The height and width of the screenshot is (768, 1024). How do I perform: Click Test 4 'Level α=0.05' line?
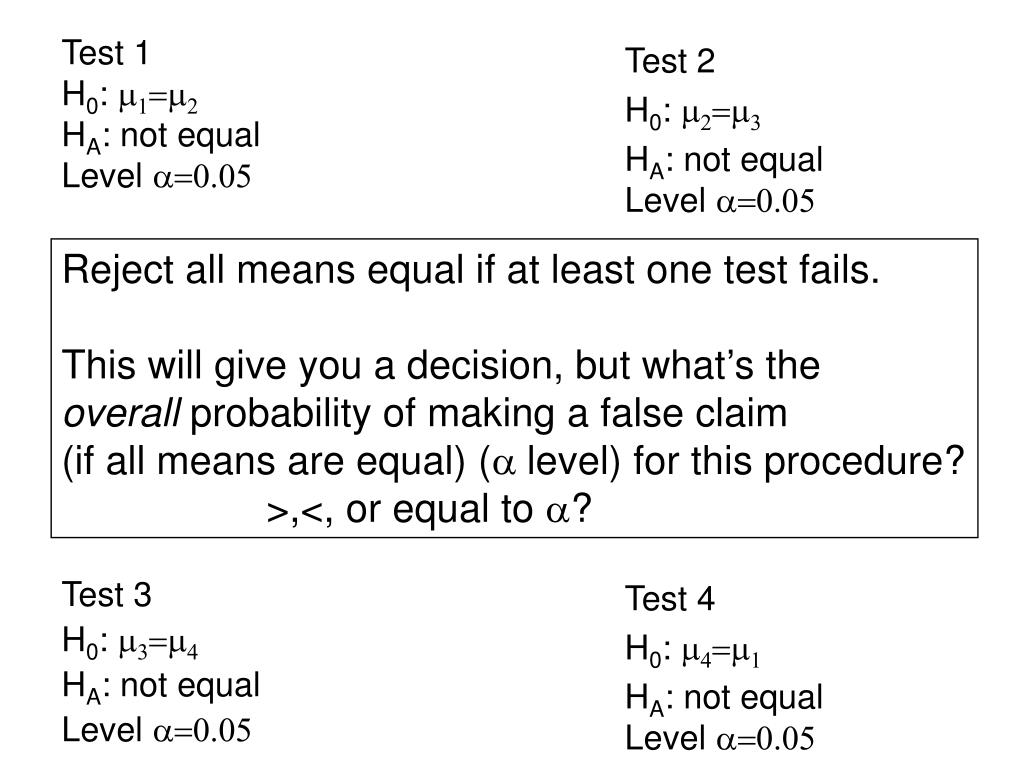click(x=720, y=739)
